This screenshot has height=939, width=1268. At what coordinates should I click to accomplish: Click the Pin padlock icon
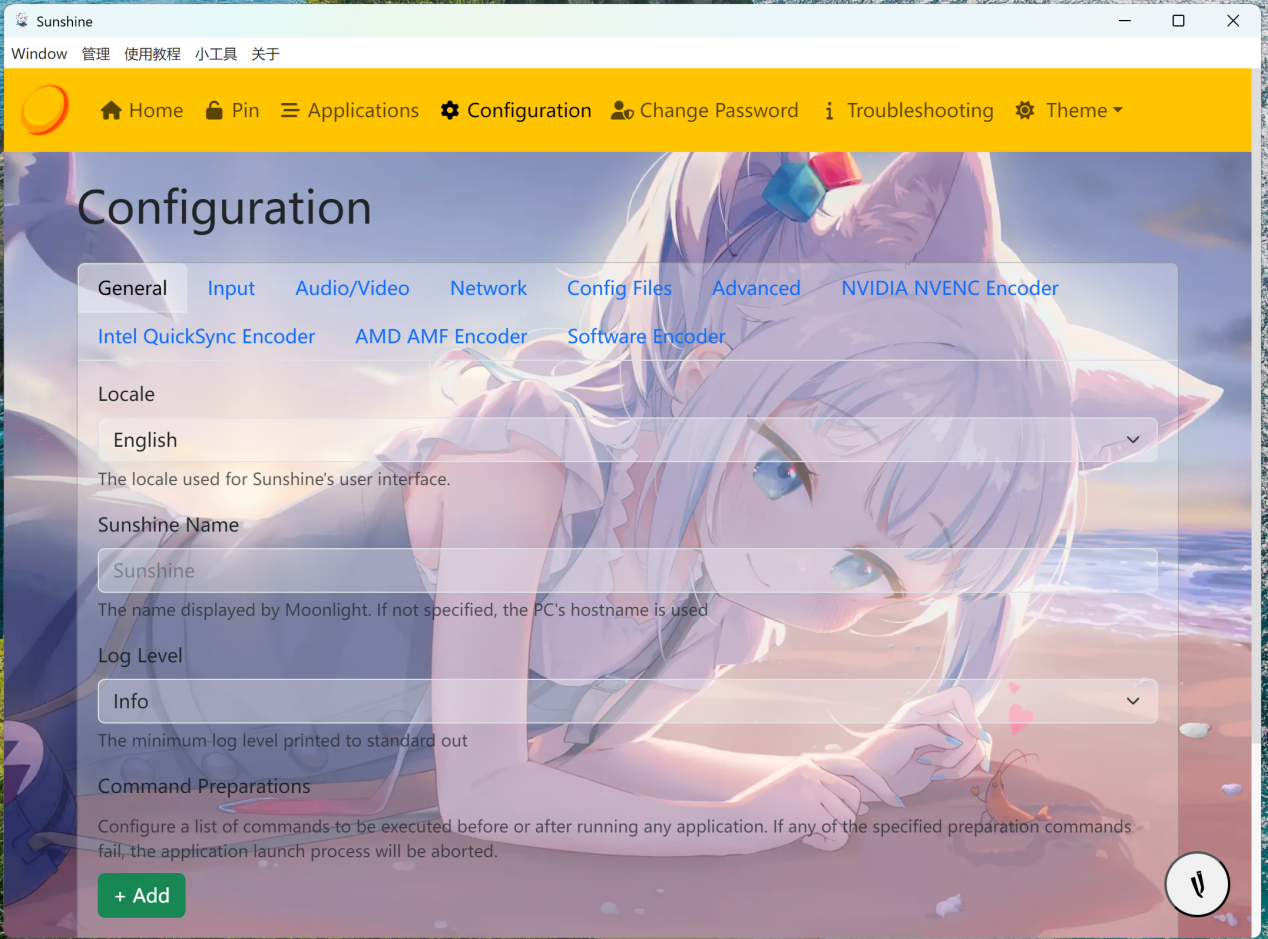214,110
